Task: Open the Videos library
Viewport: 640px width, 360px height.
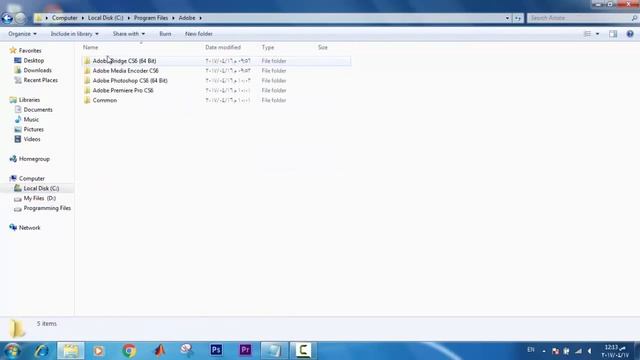Action: pos(32,139)
